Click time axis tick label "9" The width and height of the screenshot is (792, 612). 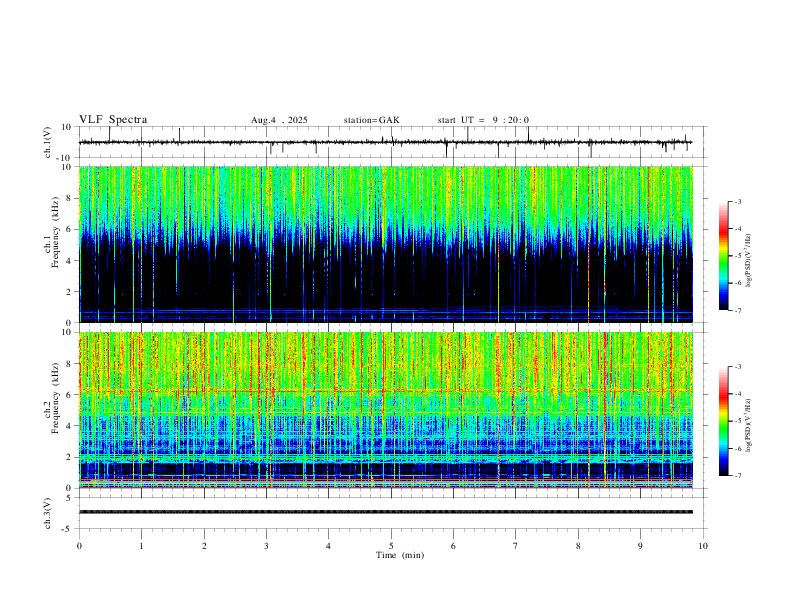pos(640,546)
